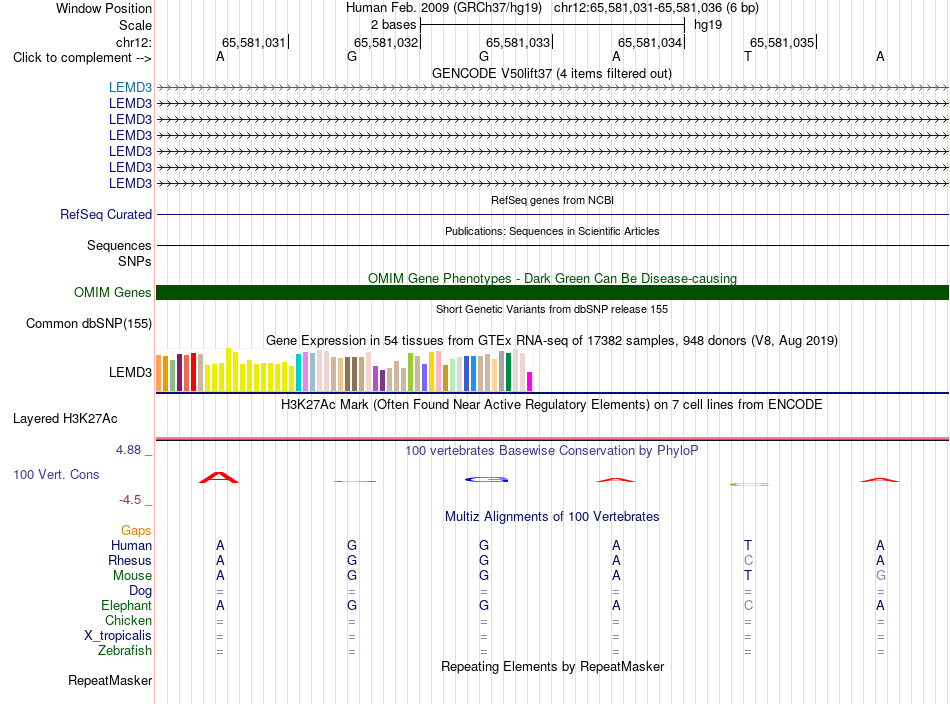Click the large red A PhyloP conservation glyph
The image size is (950, 704).
219,477
